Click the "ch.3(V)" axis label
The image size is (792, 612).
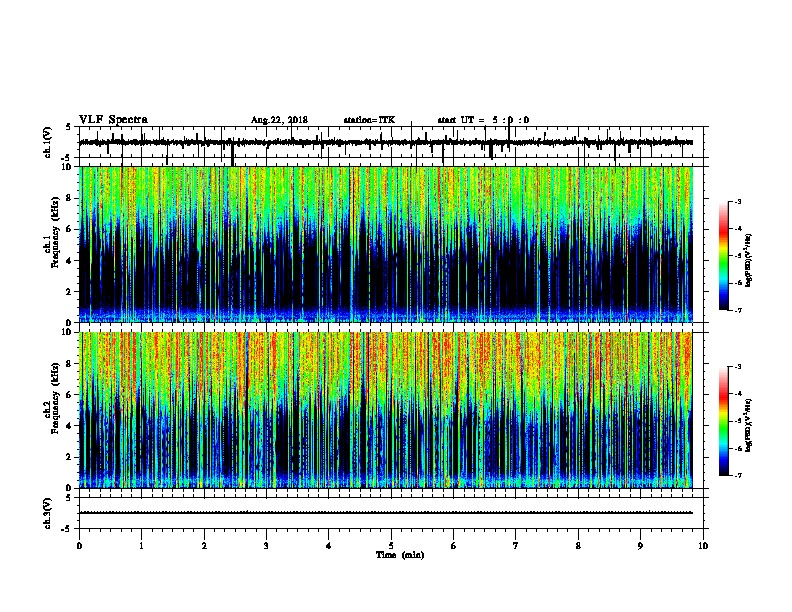(48, 513)
